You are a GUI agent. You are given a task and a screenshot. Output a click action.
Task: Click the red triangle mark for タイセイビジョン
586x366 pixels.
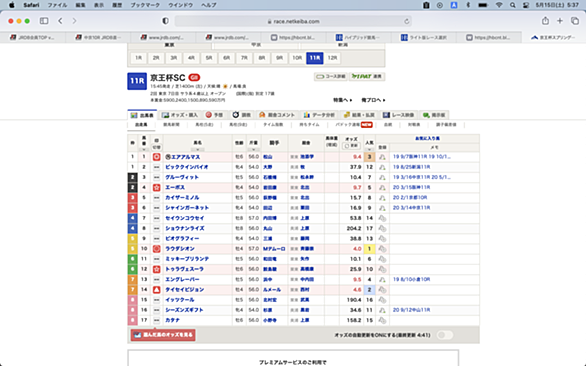click(157, 290)
